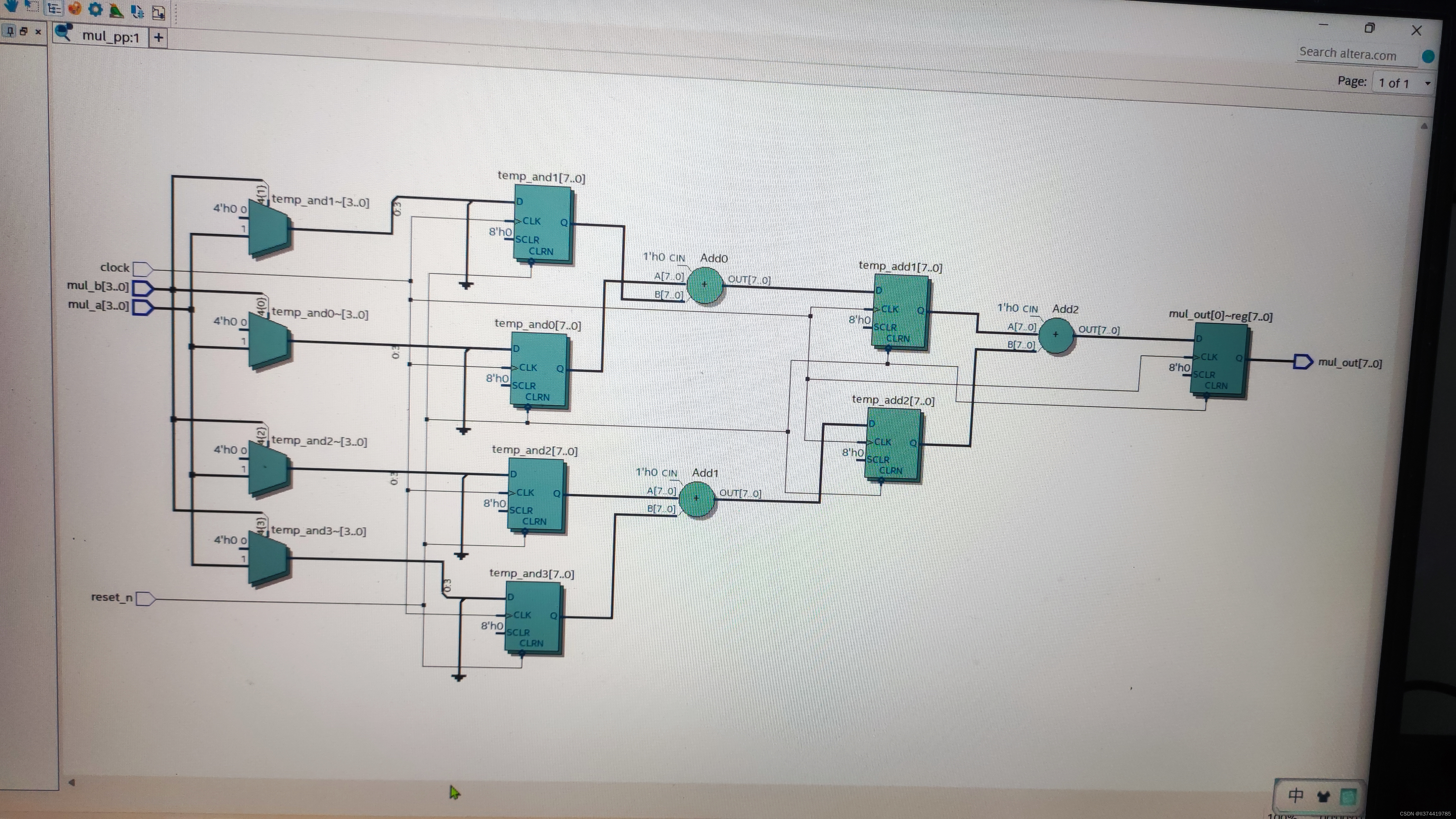Float the left side panel
Viewport: 1456px width, 819px height.
point(24,31)
